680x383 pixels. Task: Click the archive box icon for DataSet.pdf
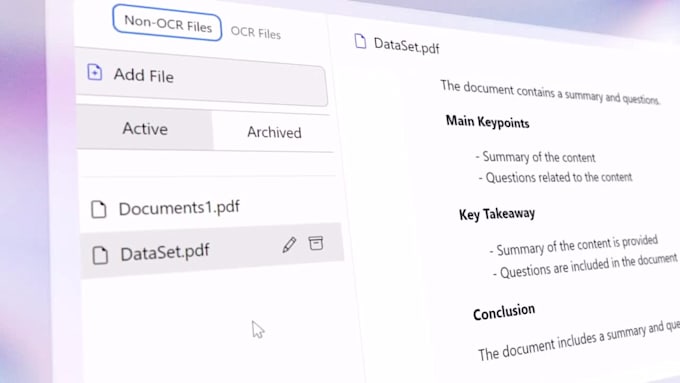click(316, 243)
